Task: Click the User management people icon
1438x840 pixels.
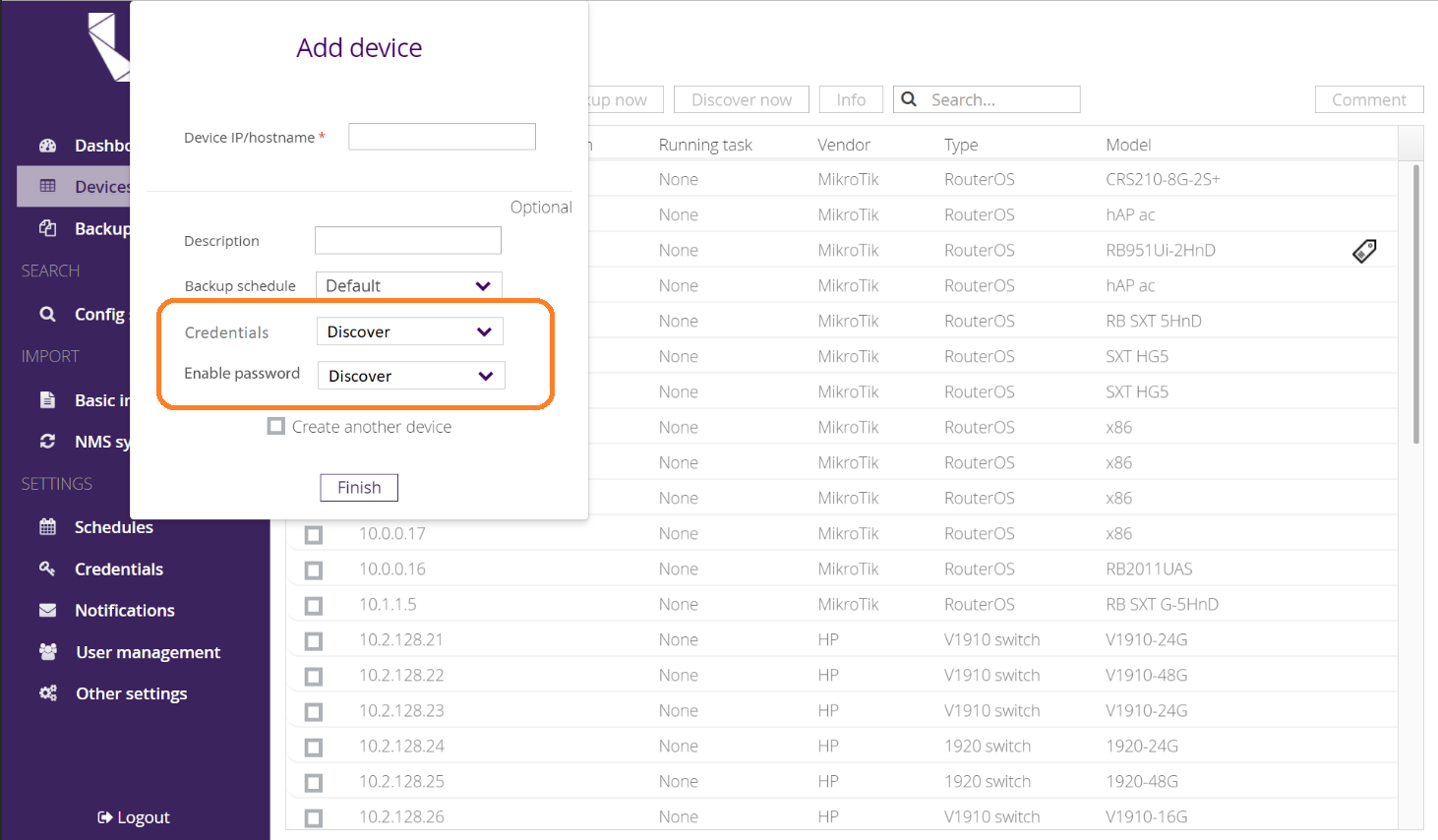Action: click(x=47, y=651)
